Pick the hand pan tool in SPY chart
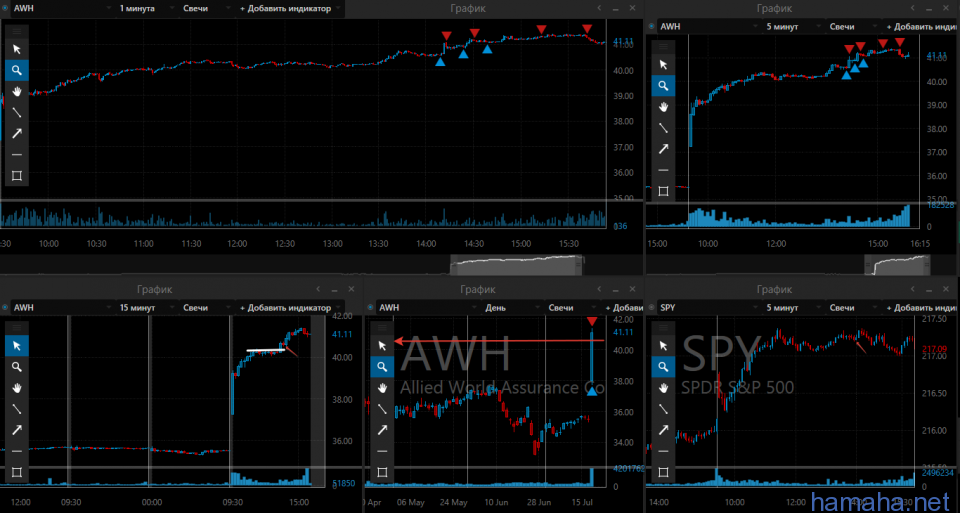Viewport: 960px width, 513px height. [x=663, y=388]
